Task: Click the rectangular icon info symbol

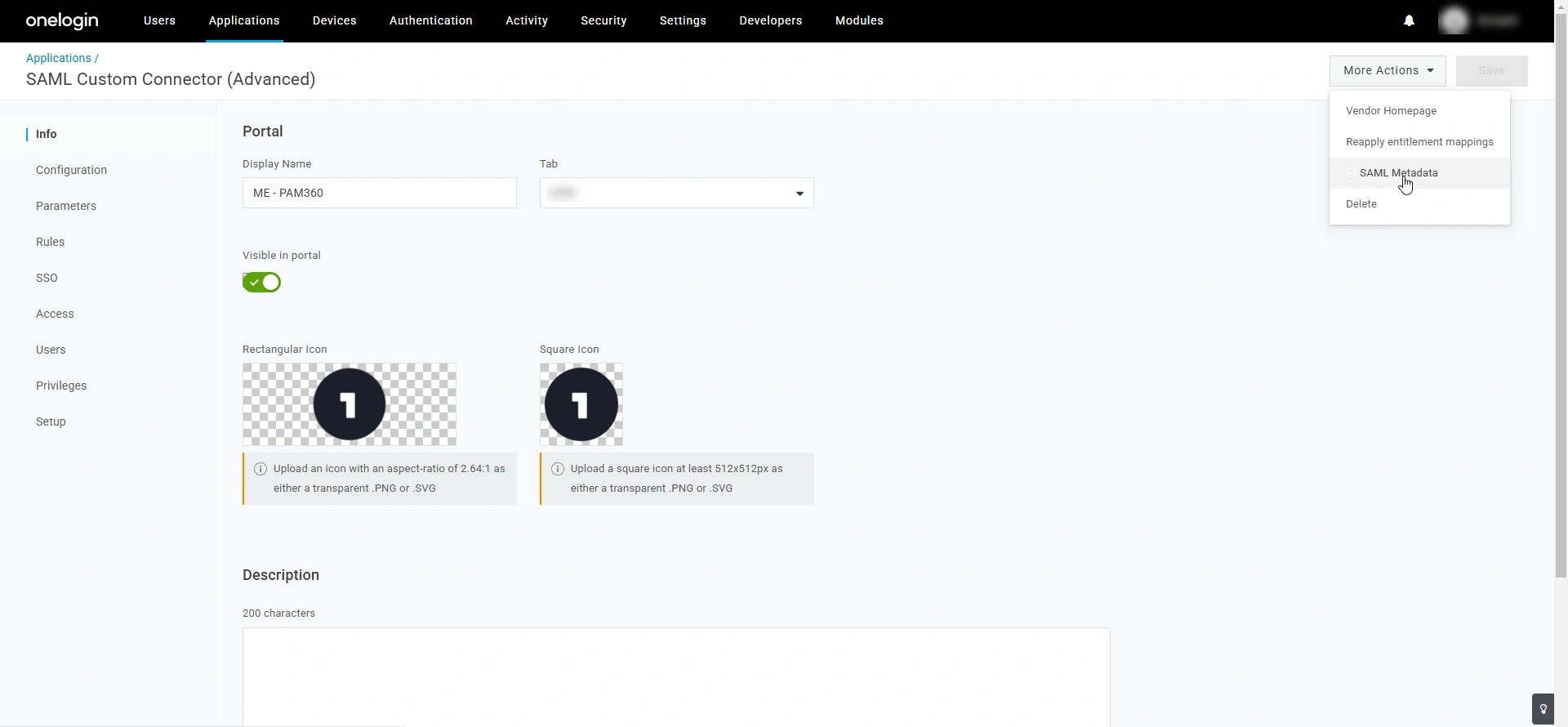Action: pos(261,469)
